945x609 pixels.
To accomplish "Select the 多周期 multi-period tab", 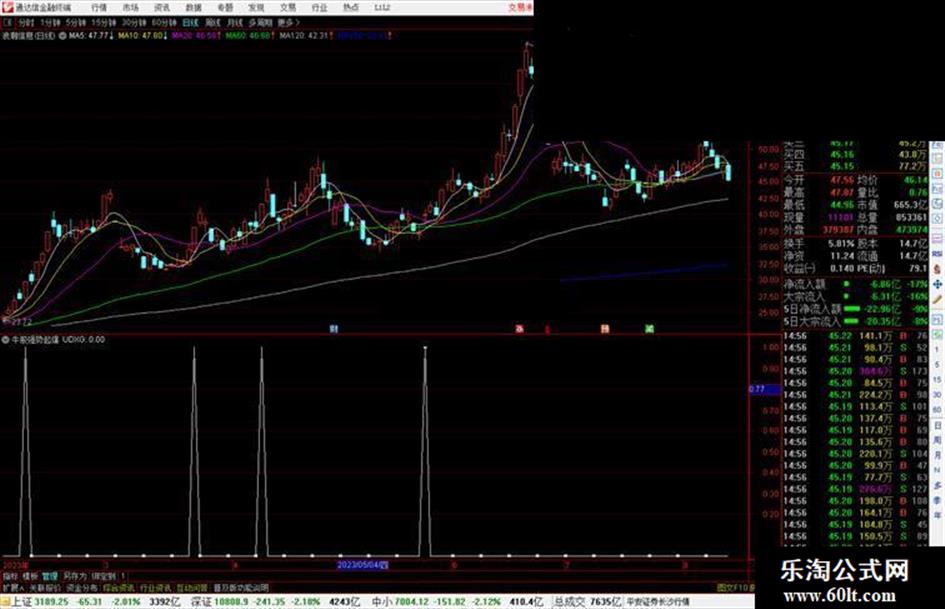I will click(x=260, y=22).
